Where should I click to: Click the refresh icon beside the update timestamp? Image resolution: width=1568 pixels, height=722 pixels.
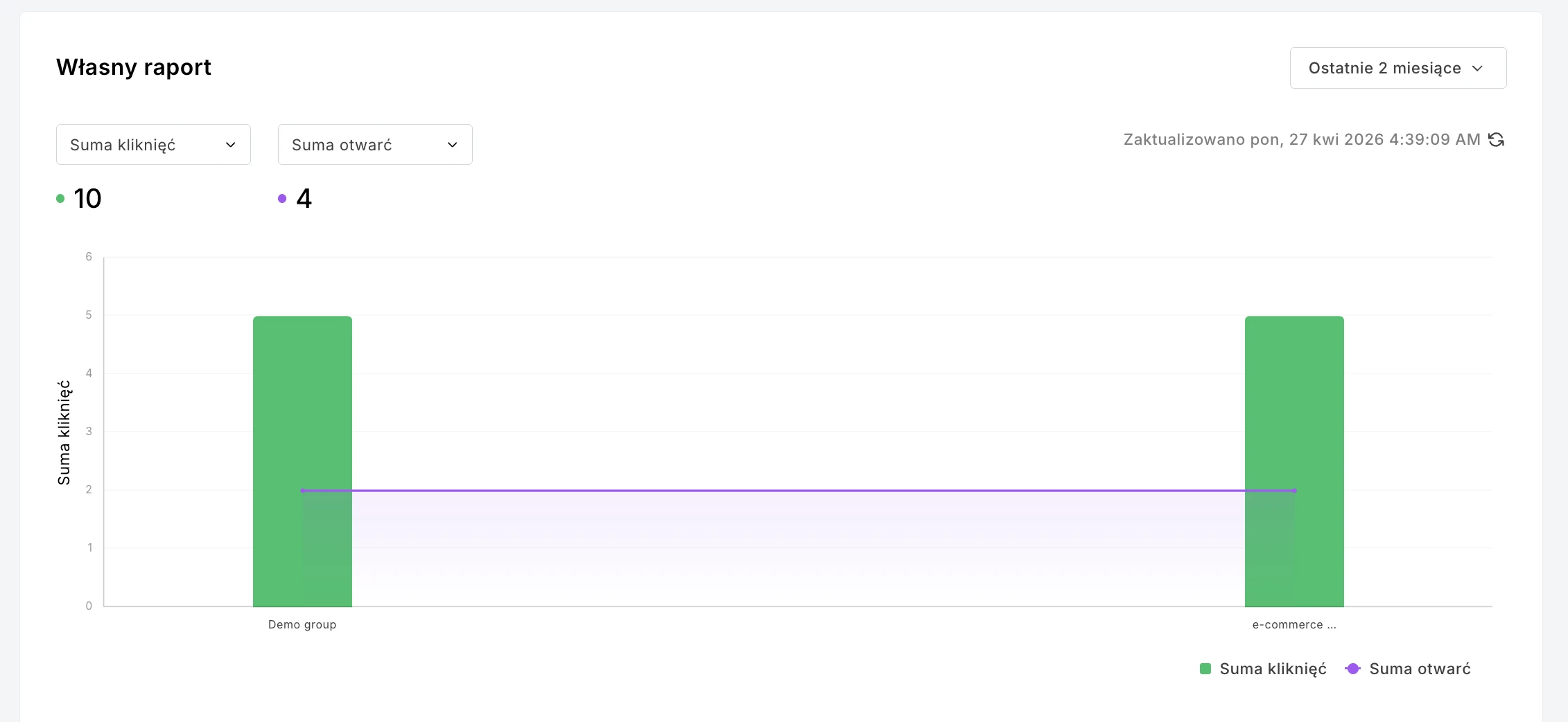tap(1496, 140)
